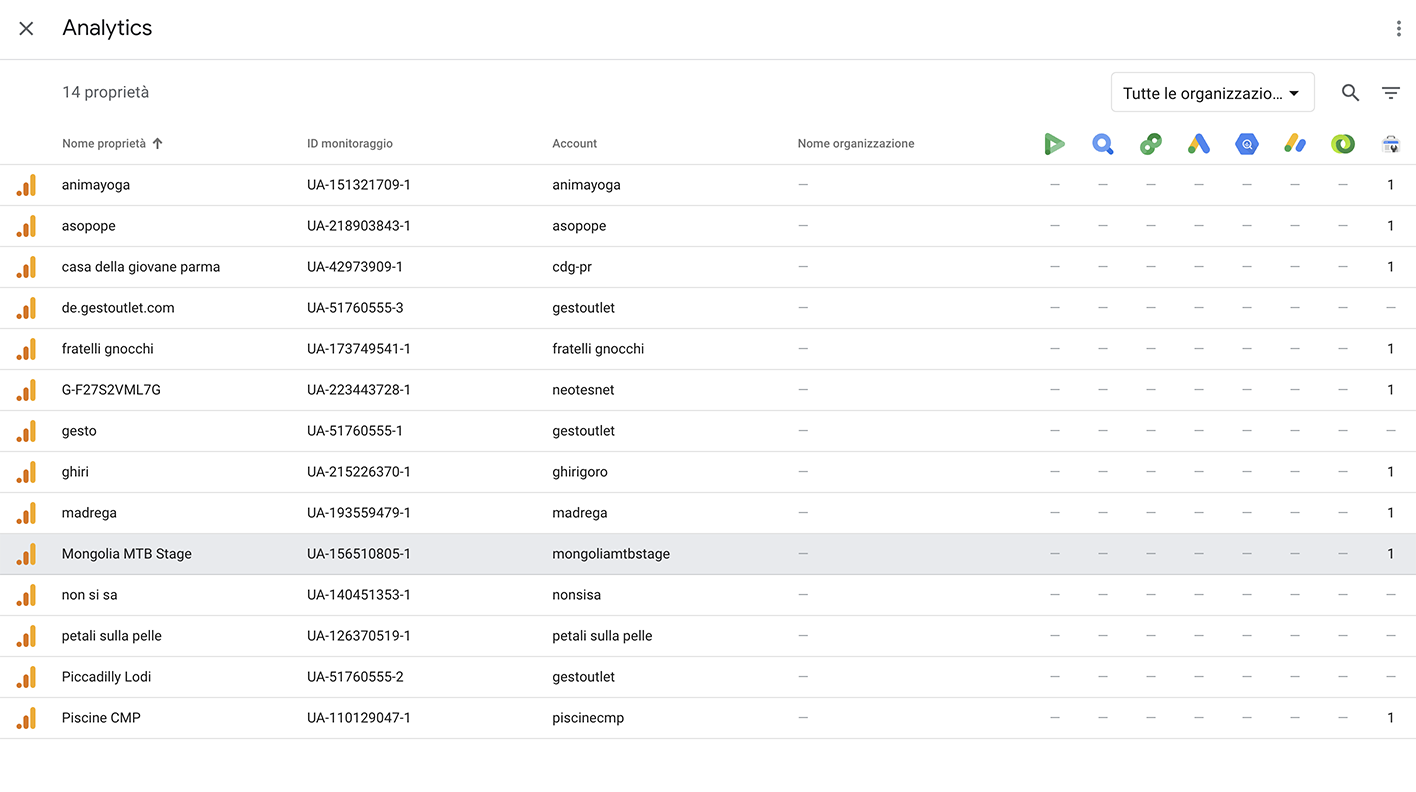
Task: Select the 'madrega' property name
Action: coord(89,513)
